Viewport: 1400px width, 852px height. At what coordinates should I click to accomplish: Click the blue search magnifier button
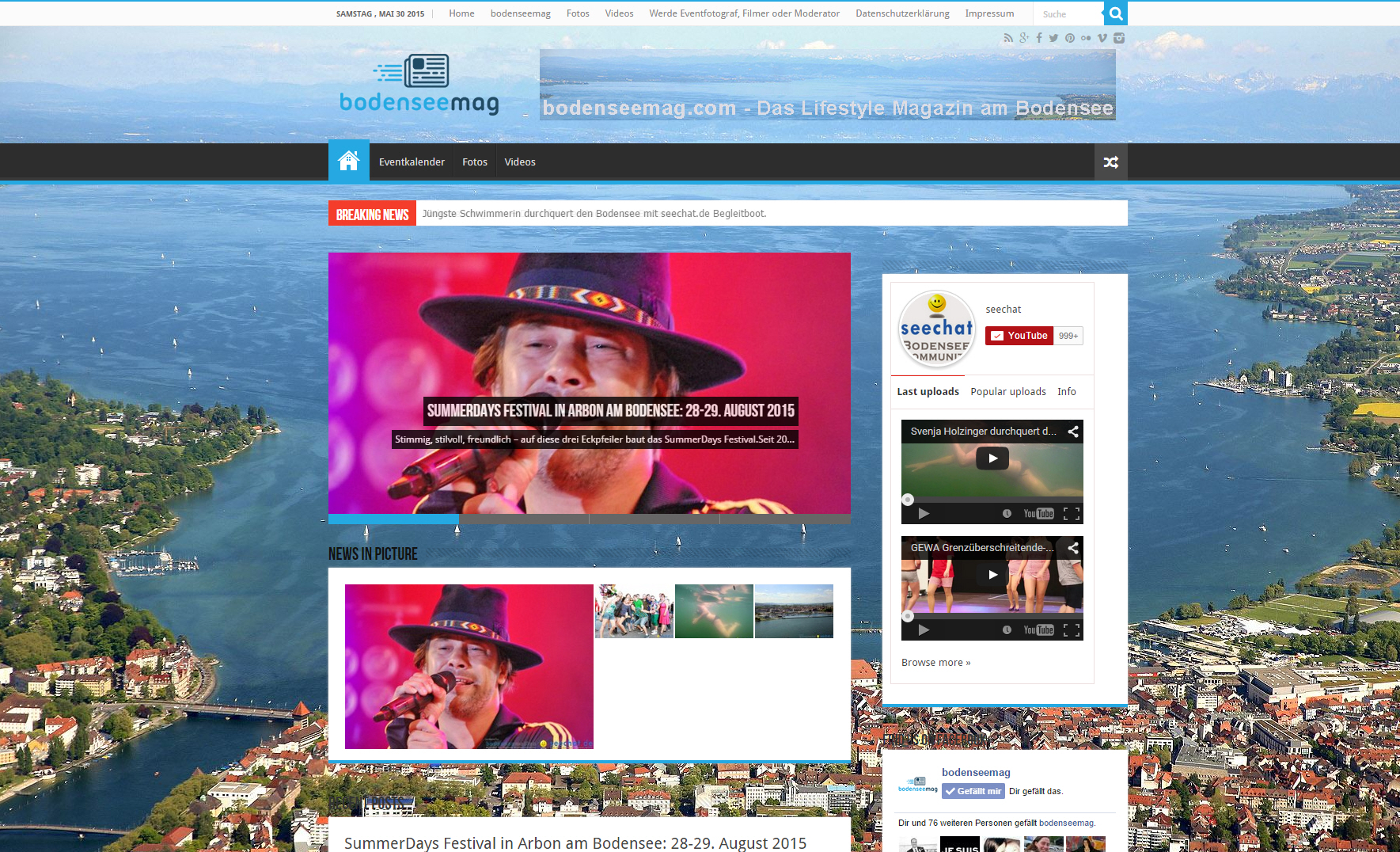click(1116, 13)
